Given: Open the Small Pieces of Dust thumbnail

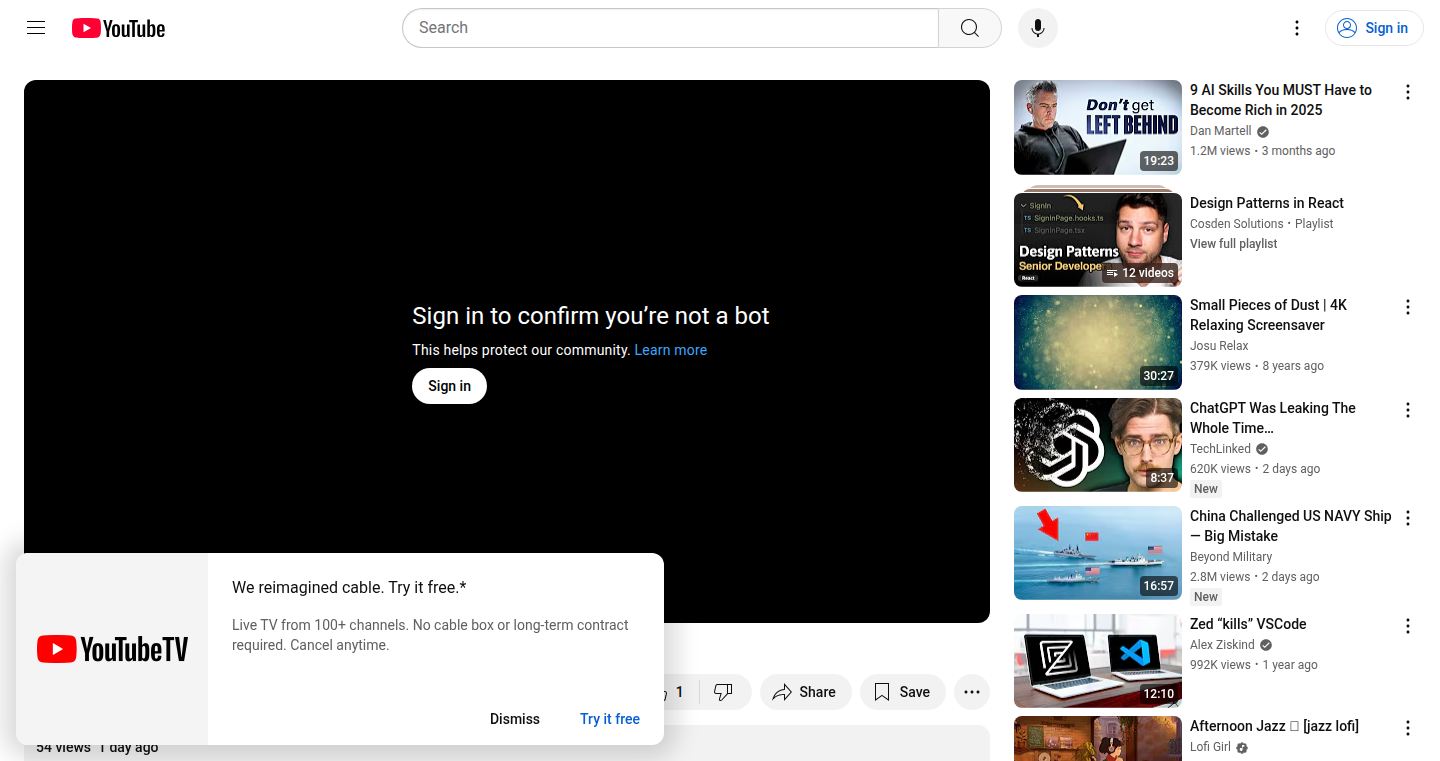Looking at the screenshot, I should tap(1098, 342).
